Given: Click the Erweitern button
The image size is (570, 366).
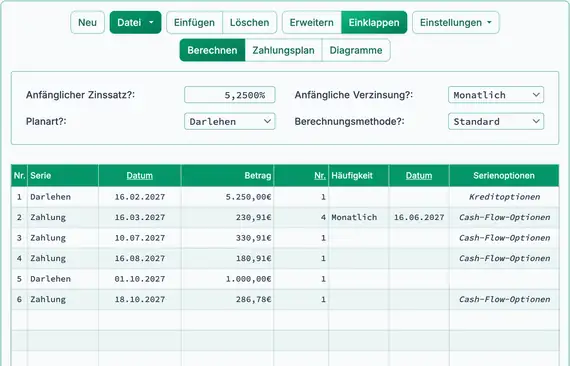Looking at the screenshot, I should [x=312, y=23].
